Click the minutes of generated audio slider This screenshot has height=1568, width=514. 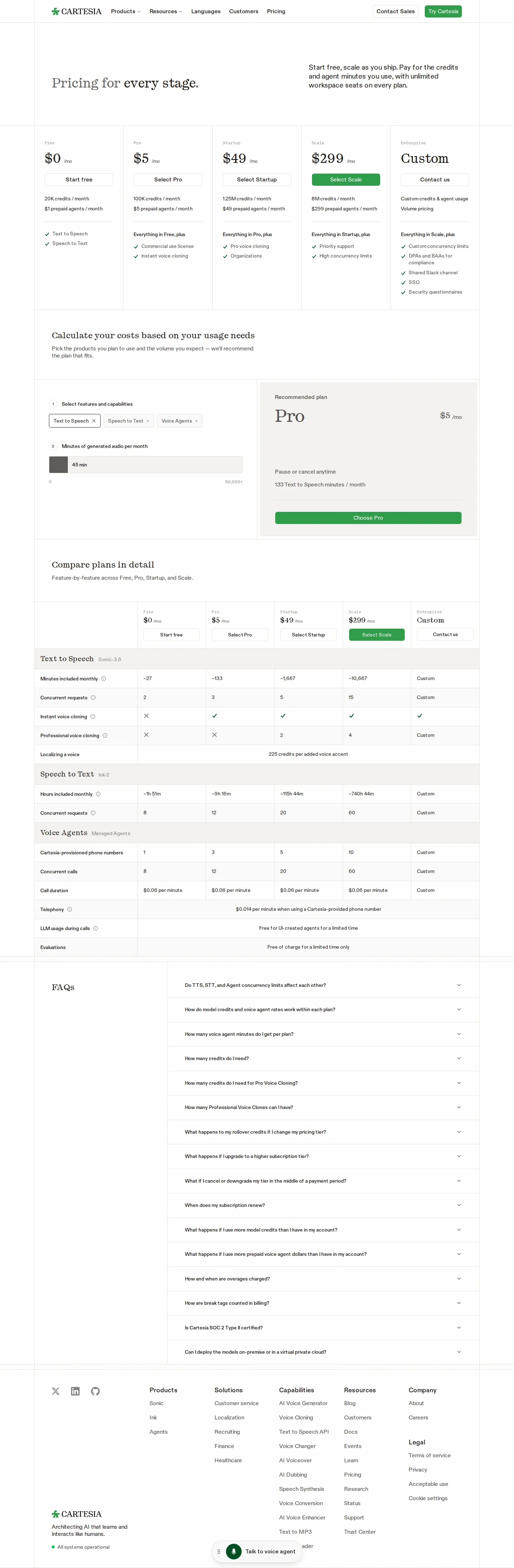pos(146,464)
